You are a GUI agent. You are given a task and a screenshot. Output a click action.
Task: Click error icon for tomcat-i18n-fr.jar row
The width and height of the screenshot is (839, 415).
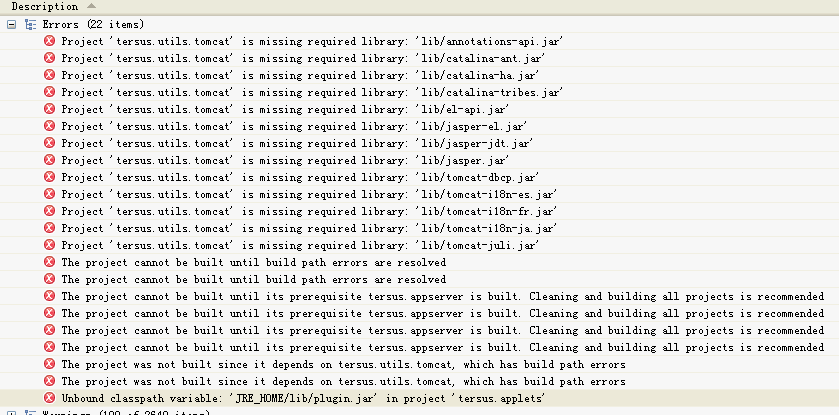(x=50, y=211)
